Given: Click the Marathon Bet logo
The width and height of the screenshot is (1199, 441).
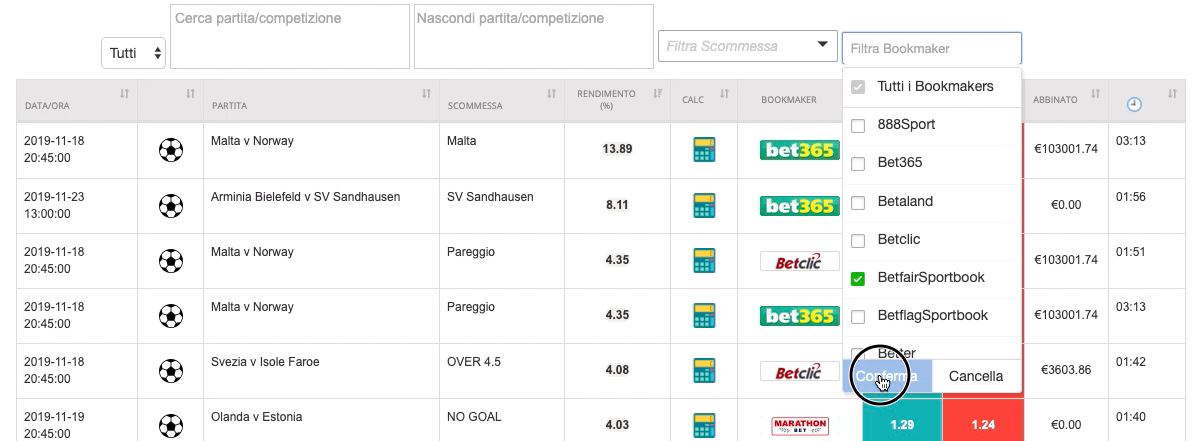Looking at the screenshot, I should (800, 426).
